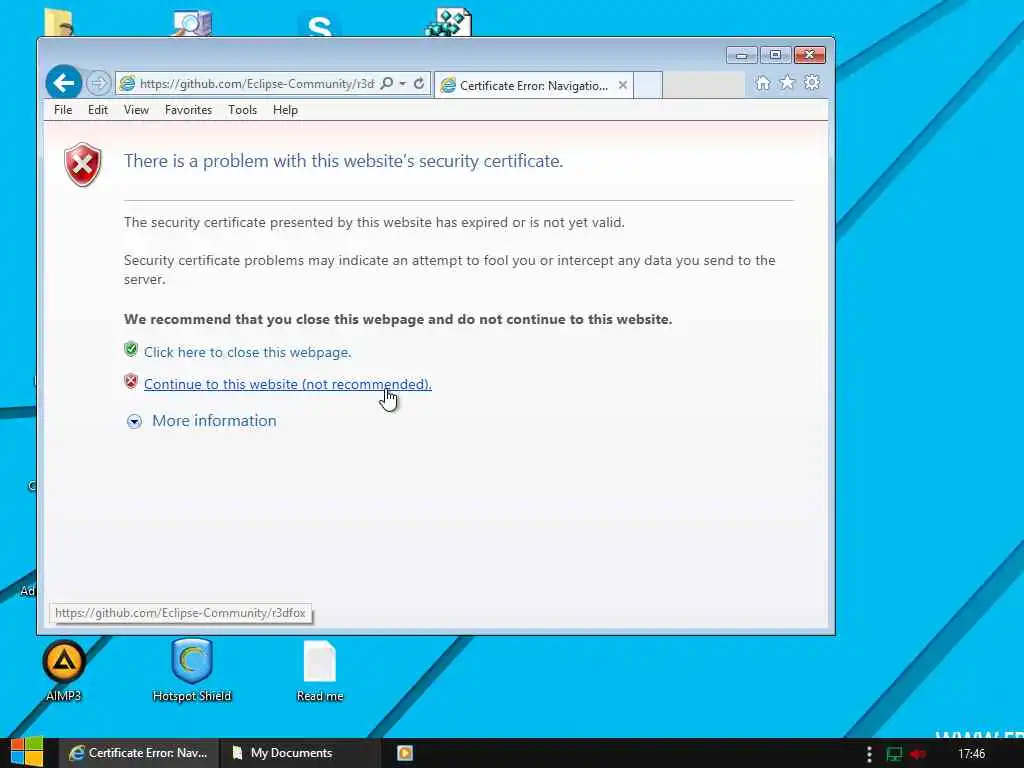Viewport: 1024px width, 768px height.
Task: Open the Edit menu
Action: coord(98,110)
